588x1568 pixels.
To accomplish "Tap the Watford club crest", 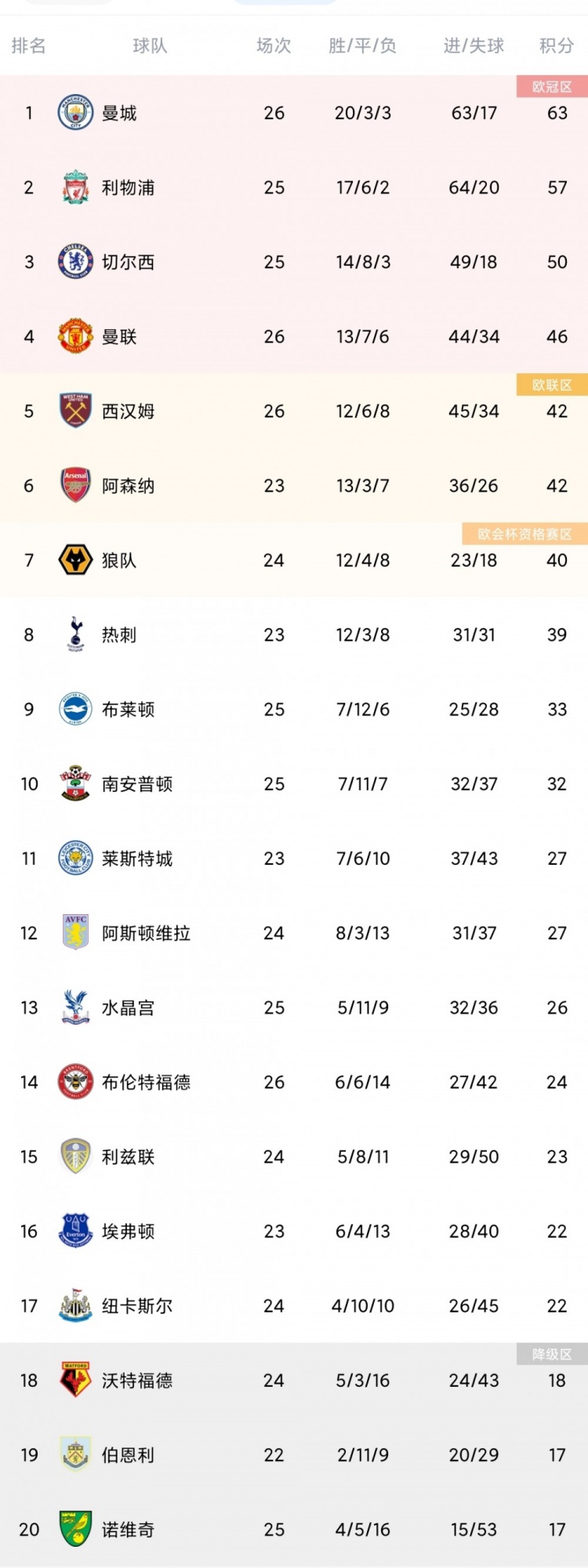I will [76, 1380].
